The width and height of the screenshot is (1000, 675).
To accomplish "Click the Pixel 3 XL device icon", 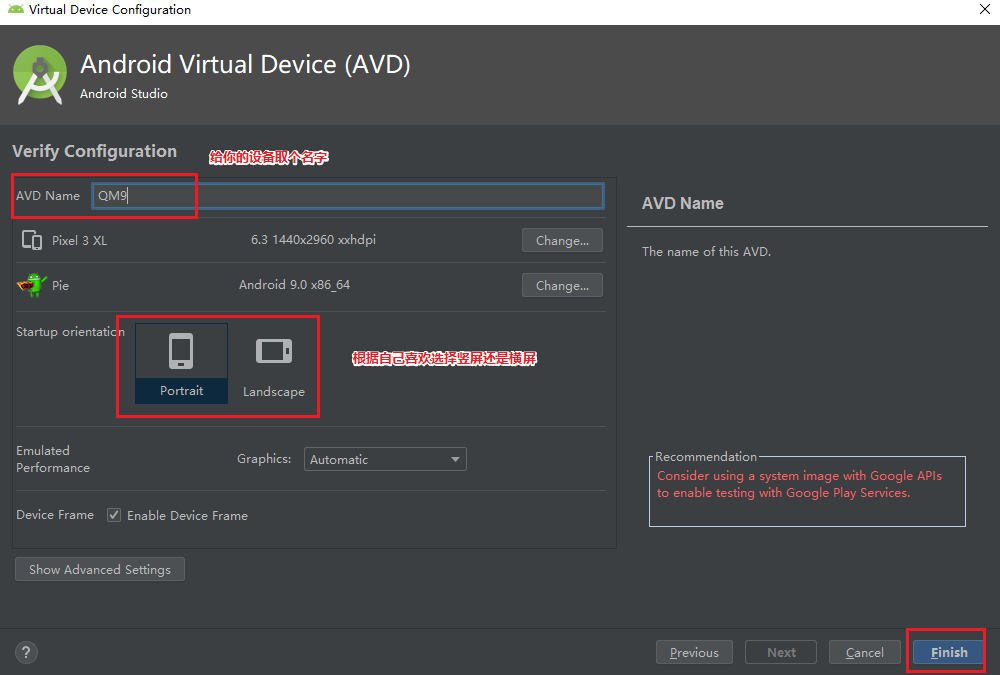I will [x=32, y=240].
